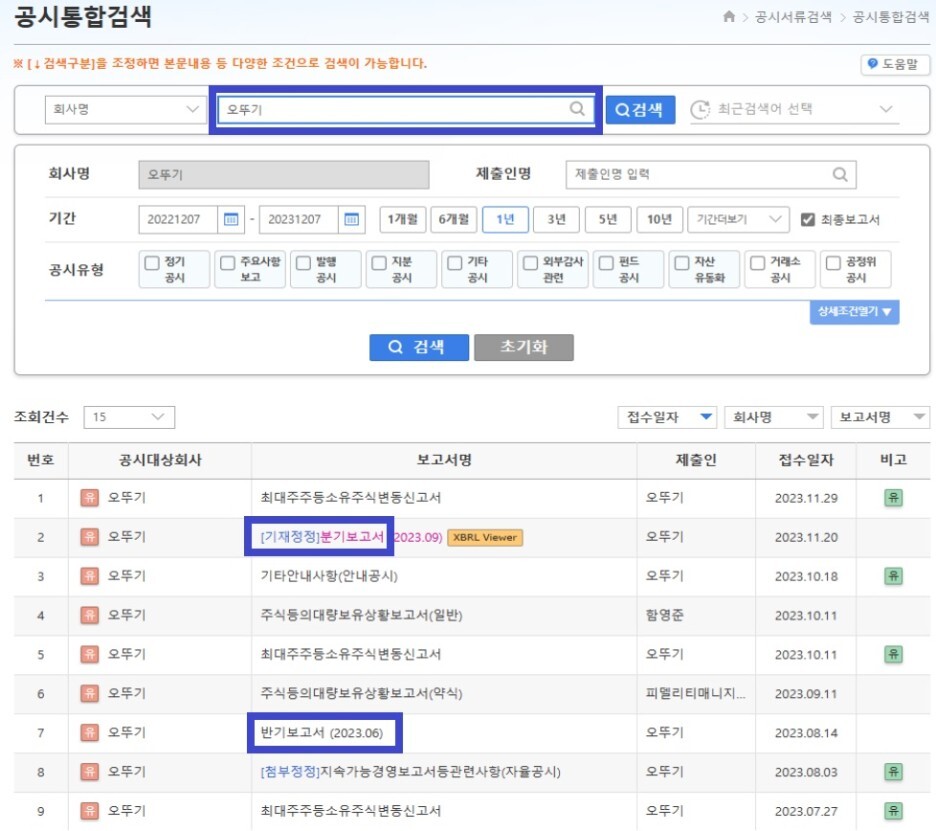The height and width of the screenshot is (831, 936).
Task: Click 초기화 reset button
Action: point(524,347)
